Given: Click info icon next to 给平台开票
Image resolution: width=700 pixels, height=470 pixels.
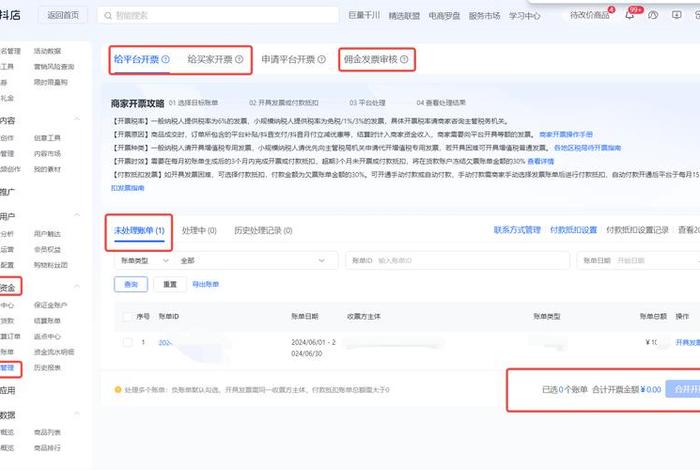Looking at the screenshot, I should tap(166, 59).
